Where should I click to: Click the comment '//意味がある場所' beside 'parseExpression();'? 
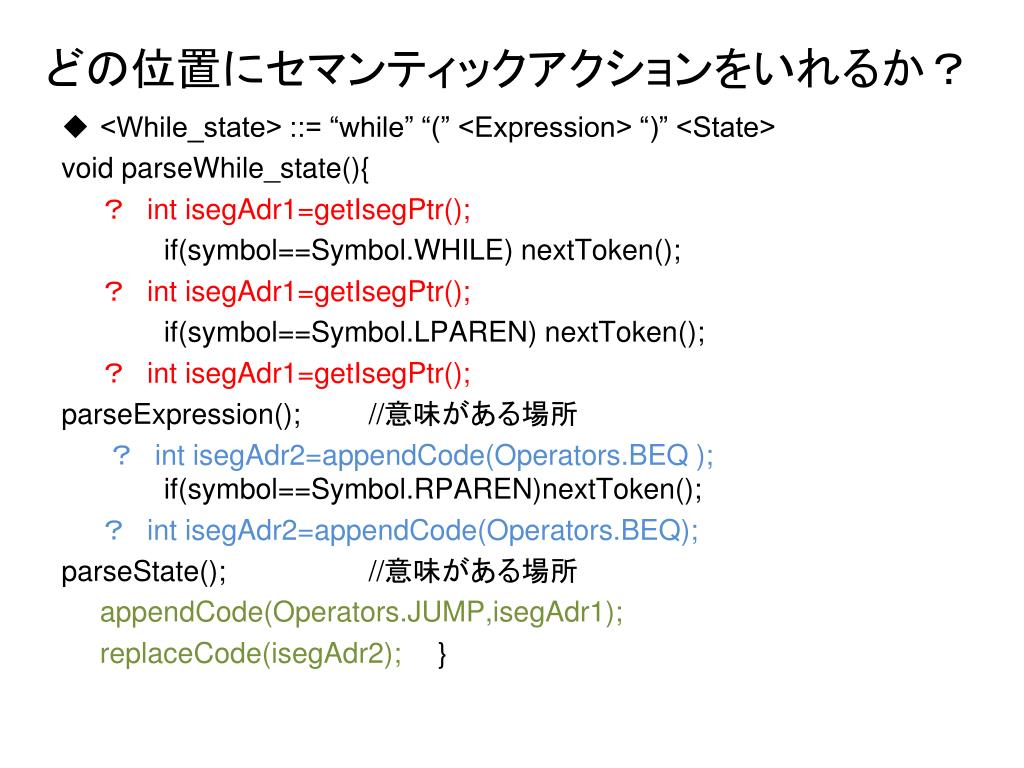(472, 415)
